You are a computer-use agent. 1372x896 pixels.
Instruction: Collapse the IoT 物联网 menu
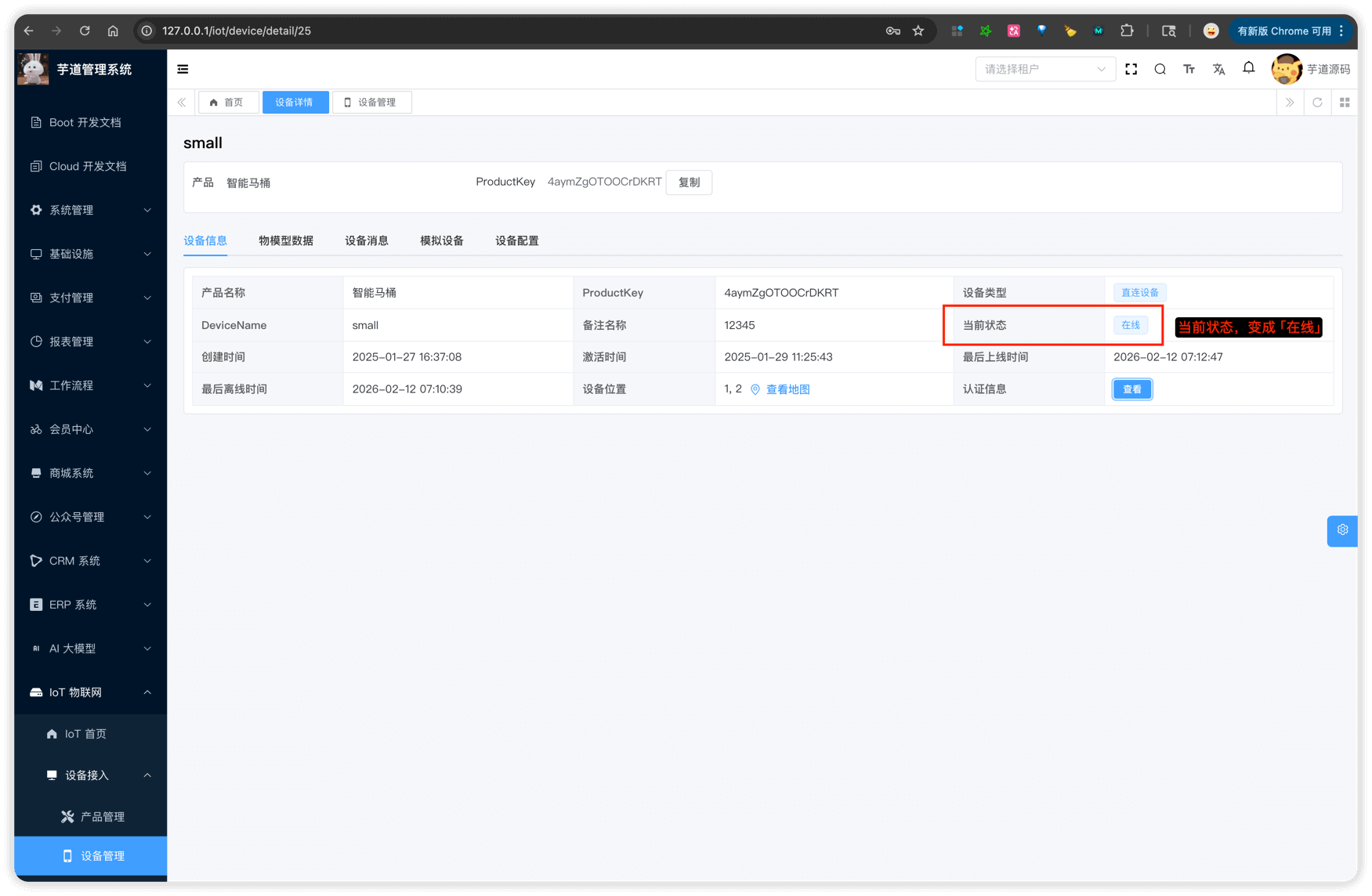point(90,692)
